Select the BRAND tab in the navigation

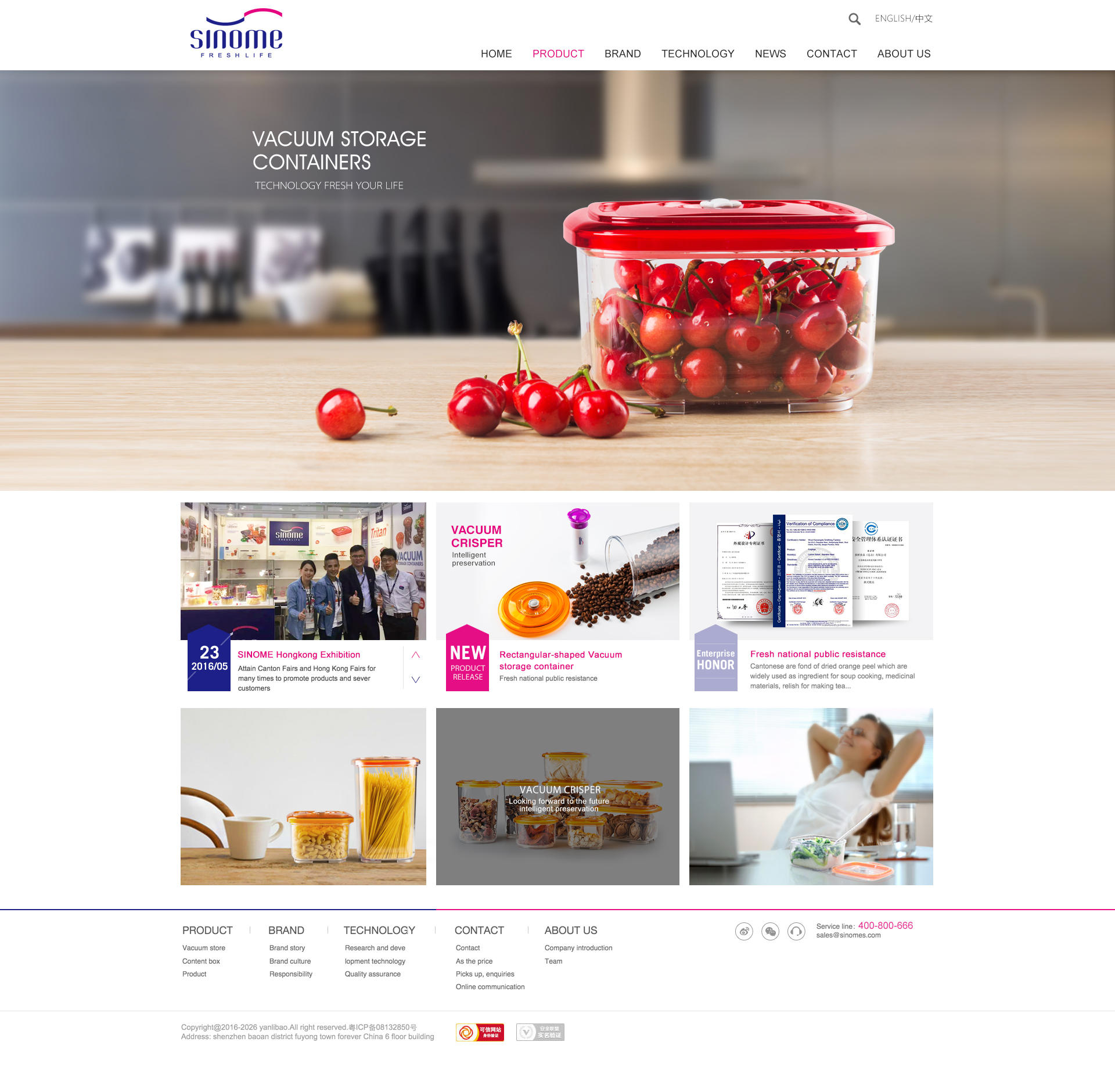(x=622, y=54)
